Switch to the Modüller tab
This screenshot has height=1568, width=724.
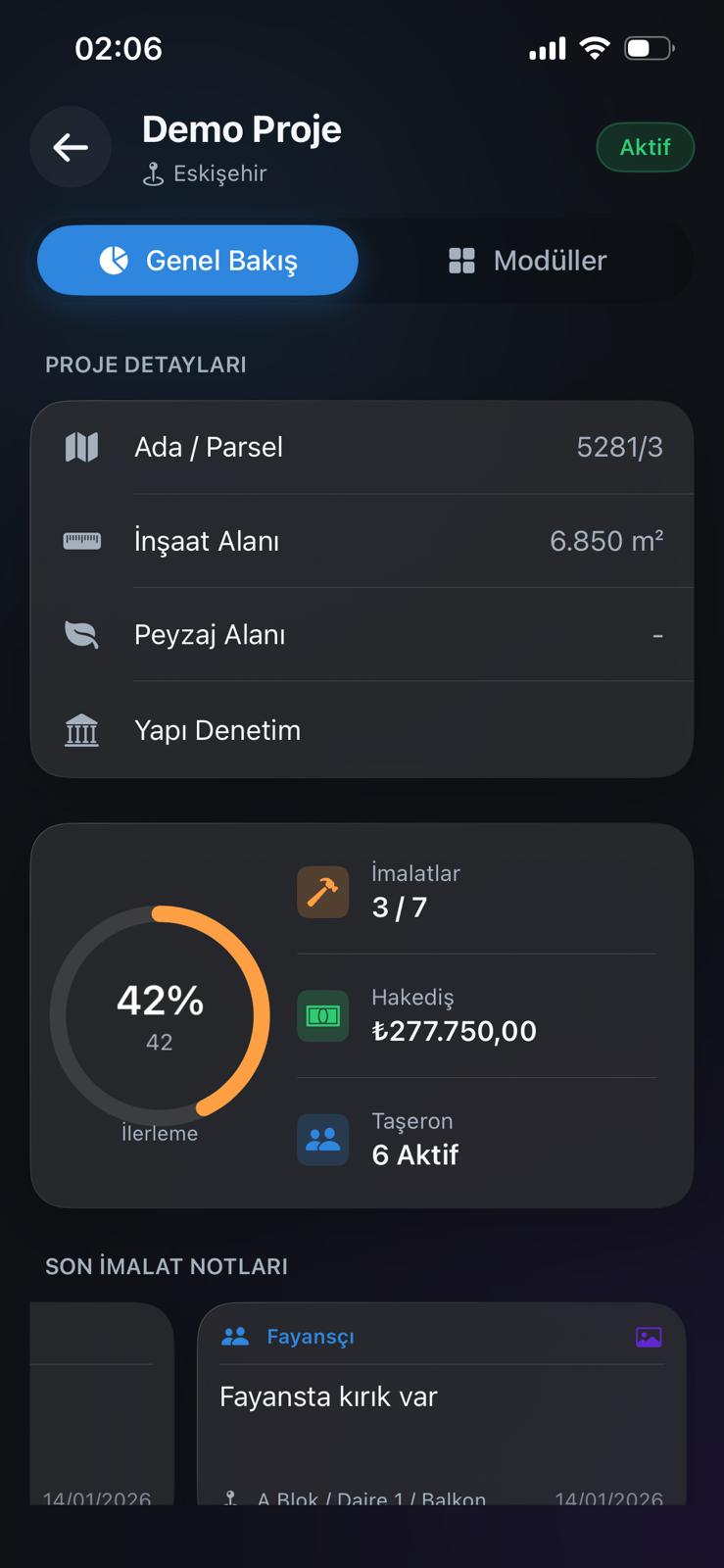pos(528,261)
